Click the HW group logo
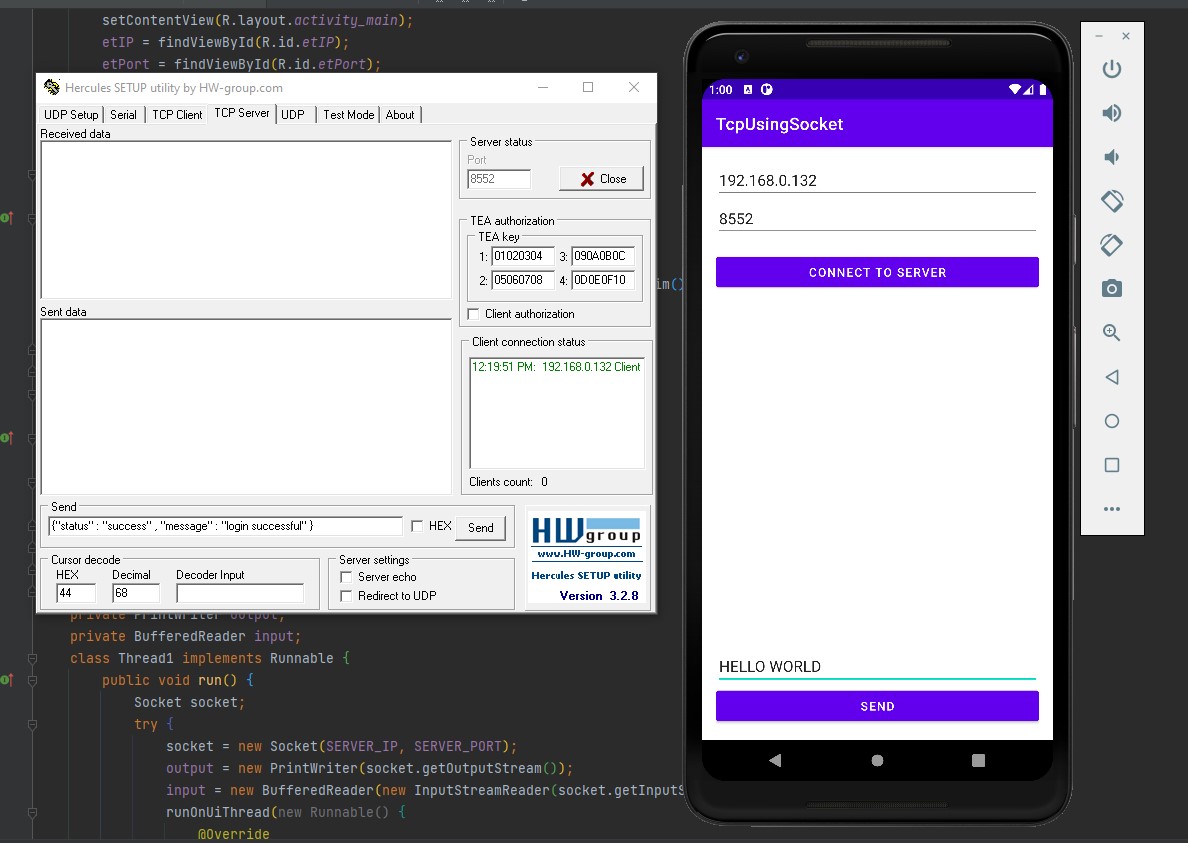Viewport: 1188px width, 843px height. 586,530
